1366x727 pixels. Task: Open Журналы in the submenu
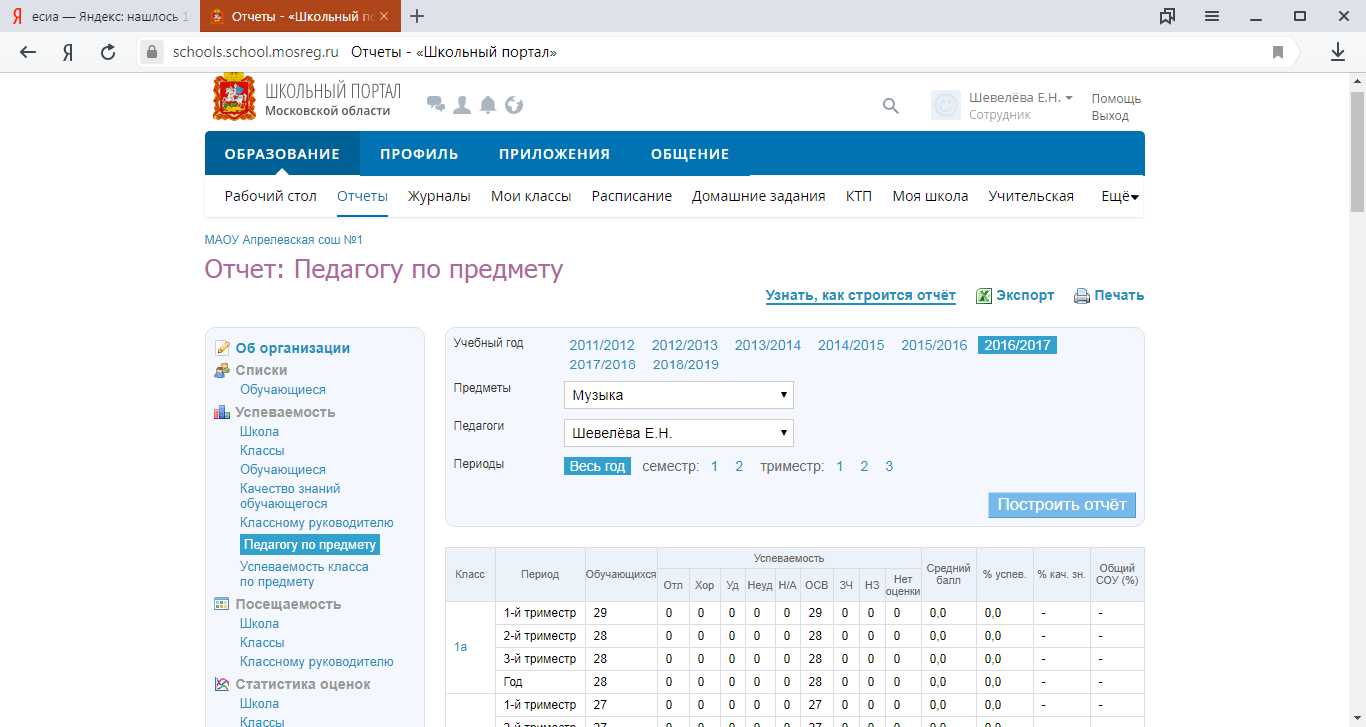439,196
